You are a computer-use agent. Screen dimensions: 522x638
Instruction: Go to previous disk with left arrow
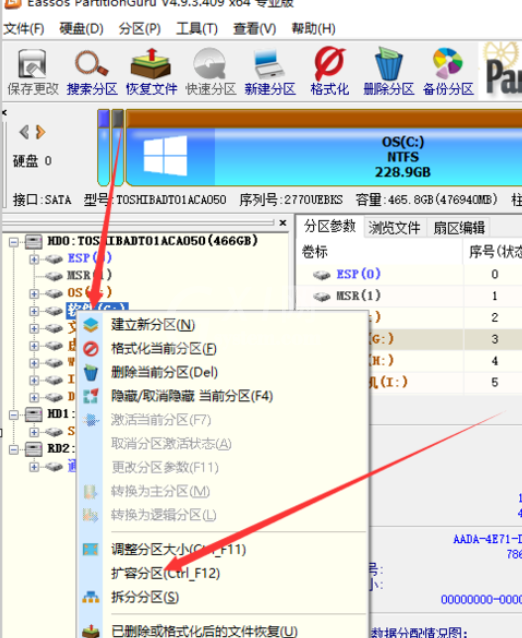point(24,132)
